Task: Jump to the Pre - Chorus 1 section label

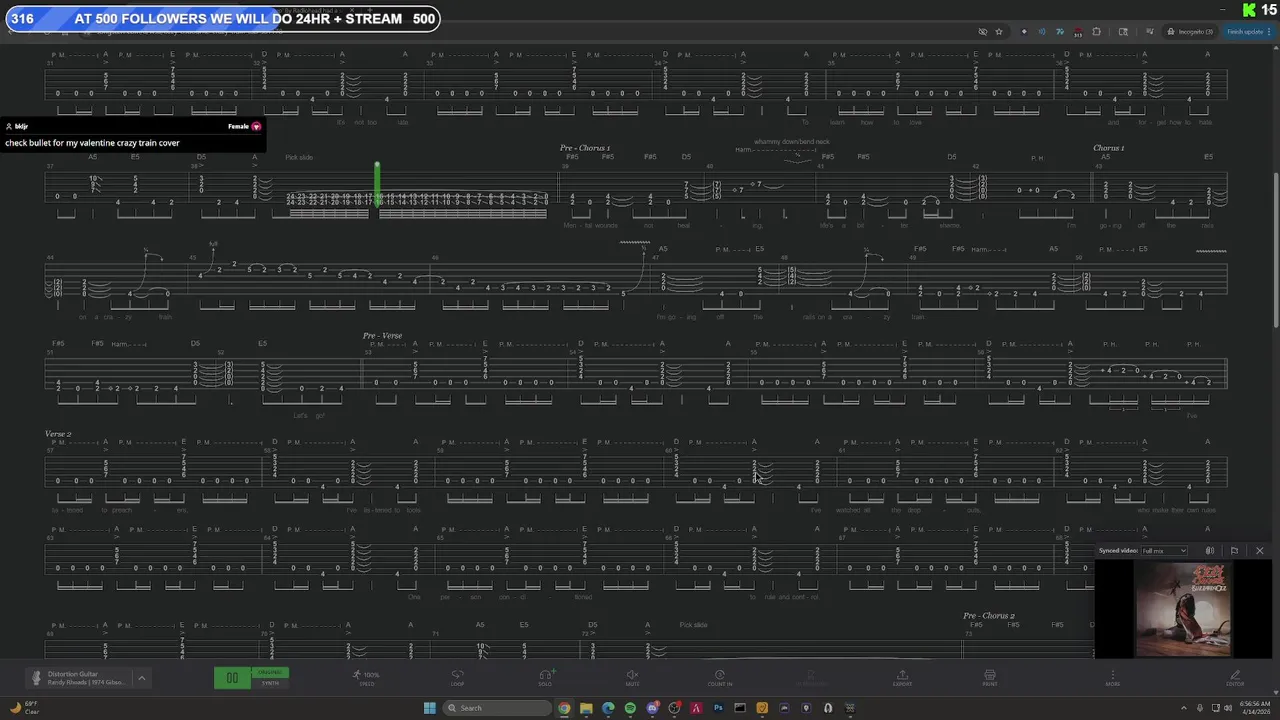Action: click(585, 148)
